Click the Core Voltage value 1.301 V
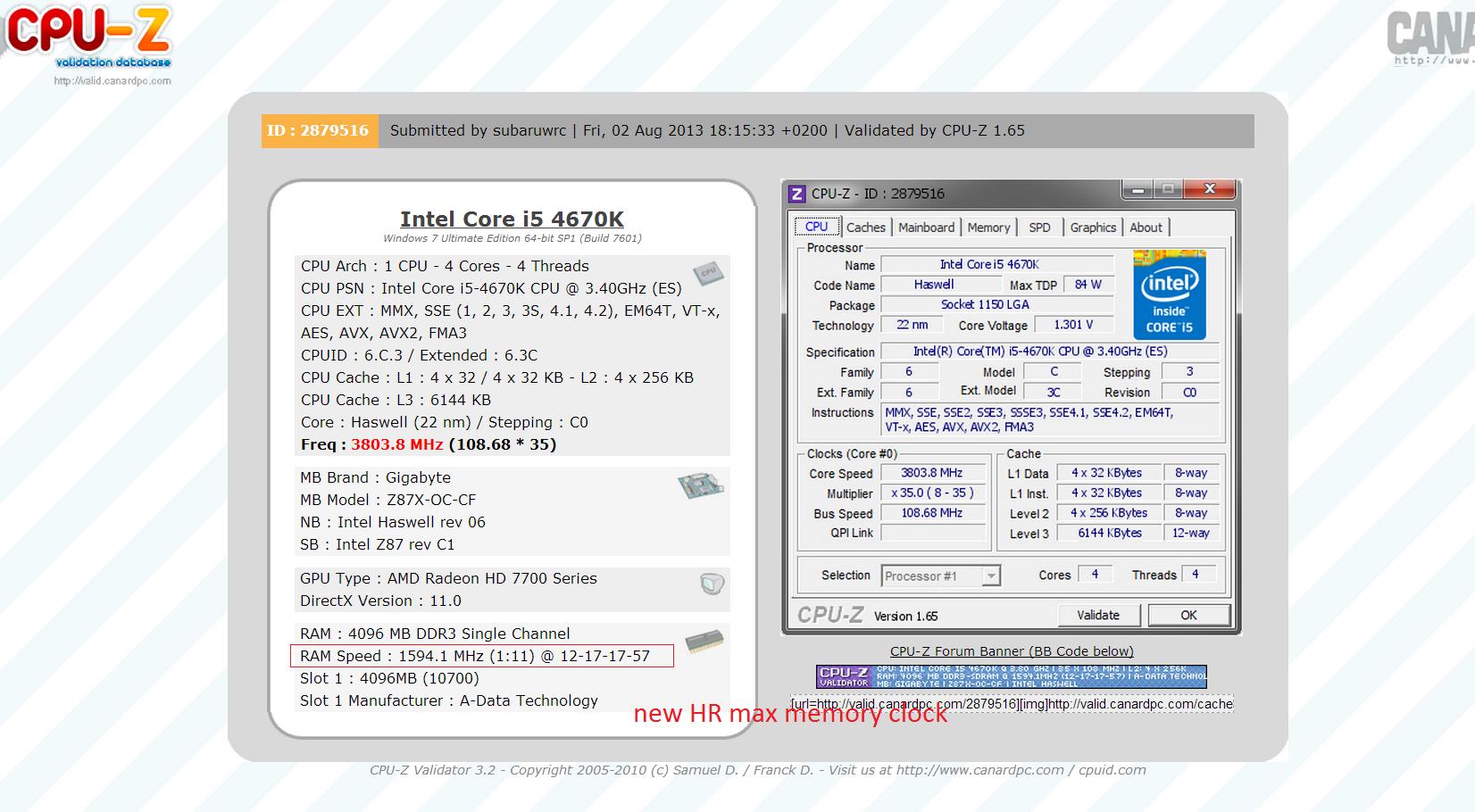The image size is (1475, 812). tap(1074, 325)
